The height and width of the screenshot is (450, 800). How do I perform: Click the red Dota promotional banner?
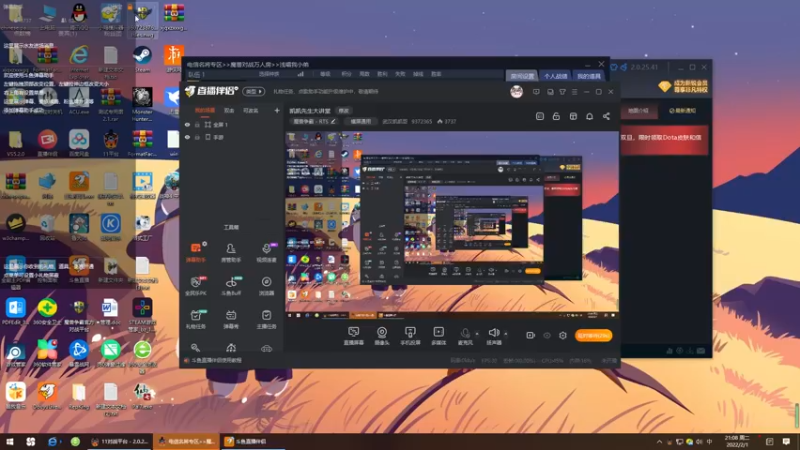(664, 139)
